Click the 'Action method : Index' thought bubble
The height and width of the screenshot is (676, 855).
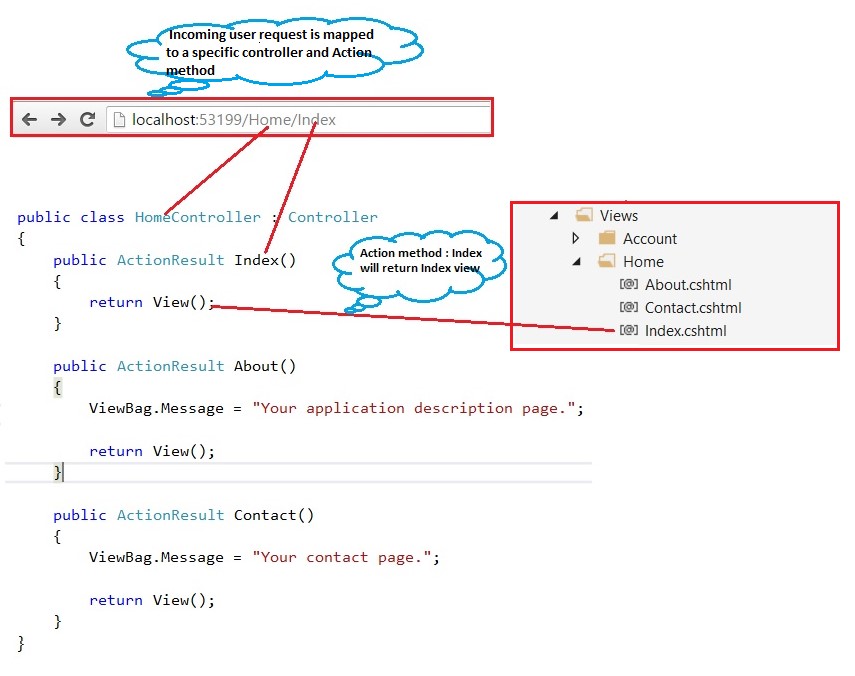pos(419,261)
